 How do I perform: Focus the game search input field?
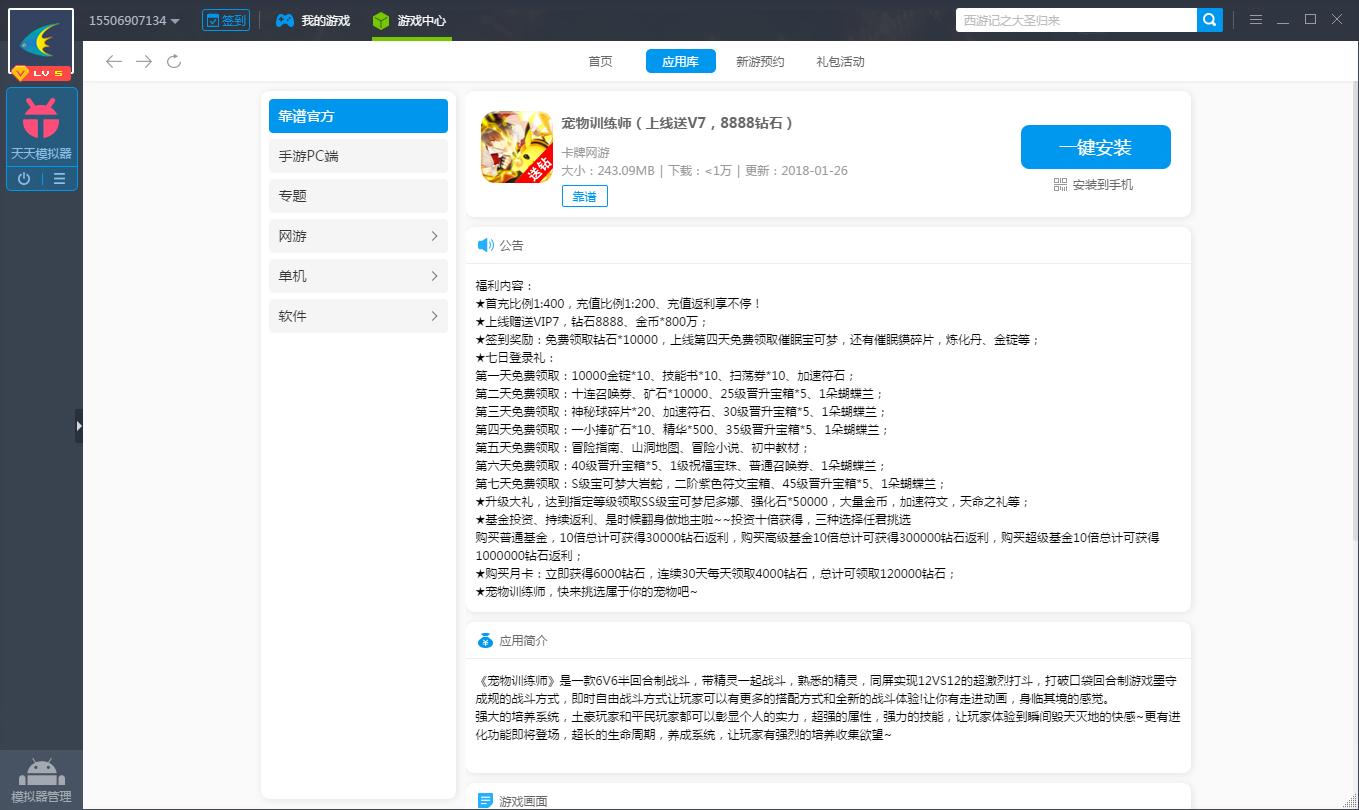[x=1075, y=20]
